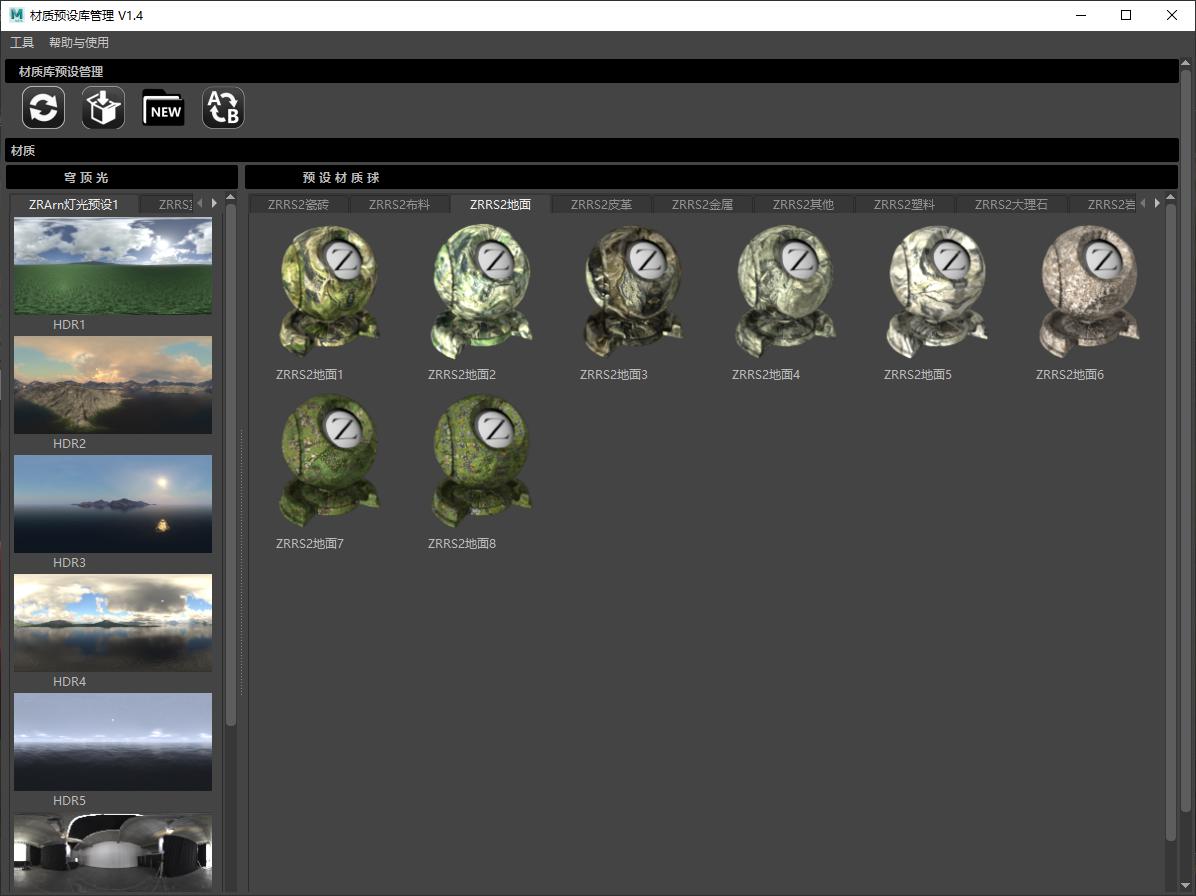This screenshot has width=1196, height=896.
Task: Select the ZRRS2地面8 material ball
Action: tap(481, 461)
